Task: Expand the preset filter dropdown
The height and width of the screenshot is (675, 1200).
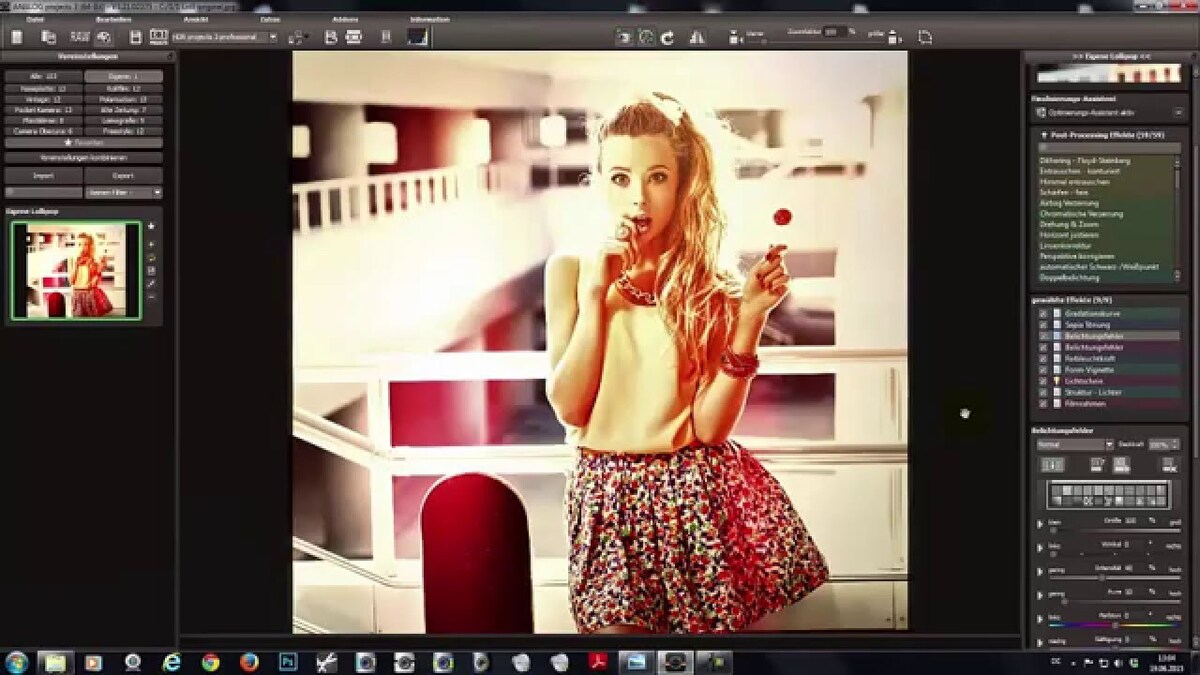Action: point(123,192)
